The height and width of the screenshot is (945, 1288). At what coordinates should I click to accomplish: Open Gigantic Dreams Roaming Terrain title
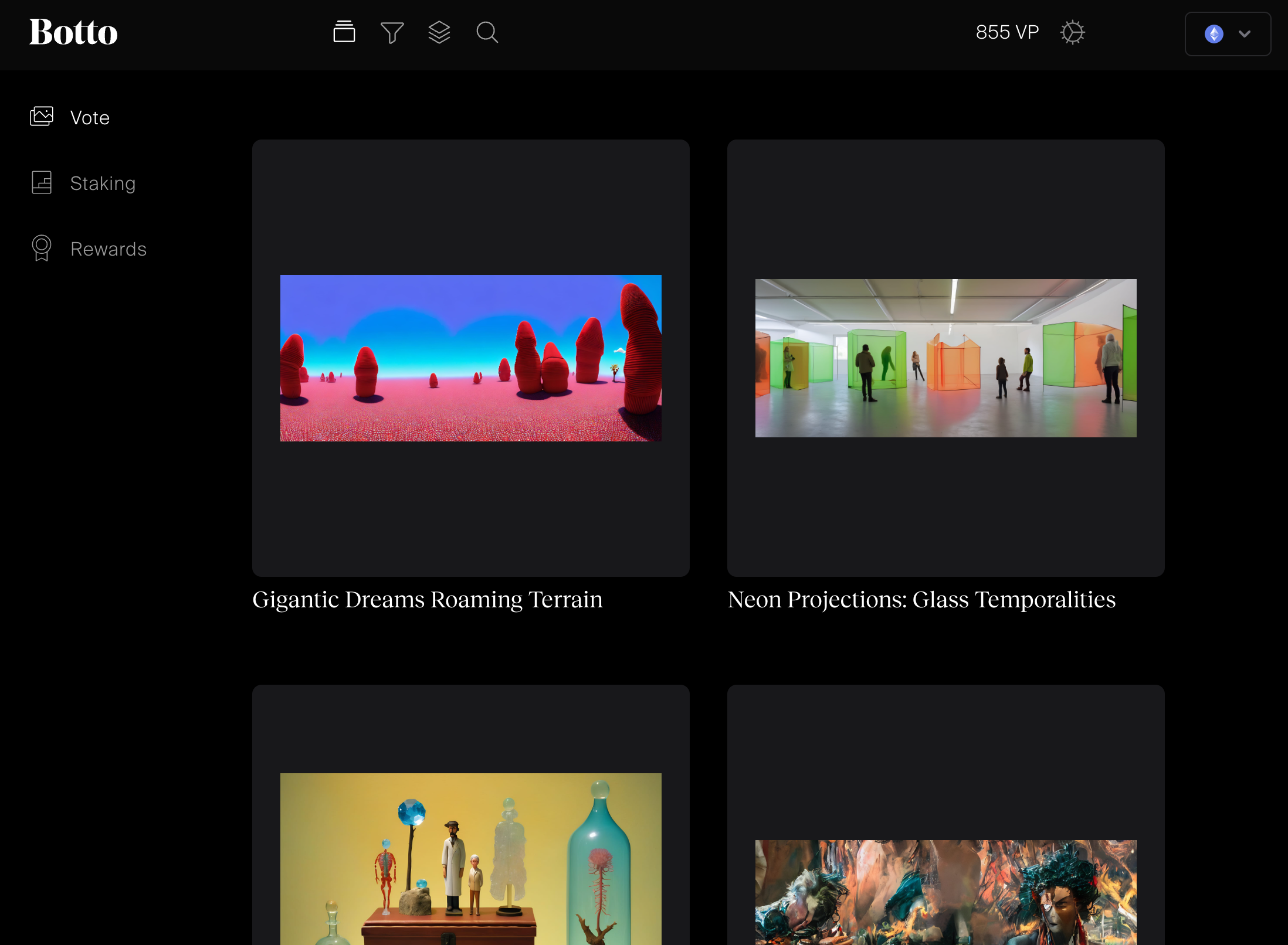tap(428, 600)
